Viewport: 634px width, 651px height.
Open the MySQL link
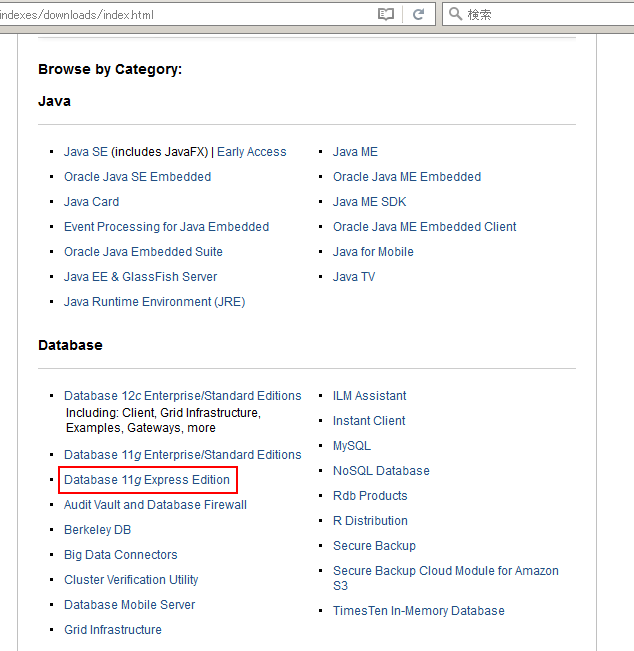point(352,446)
